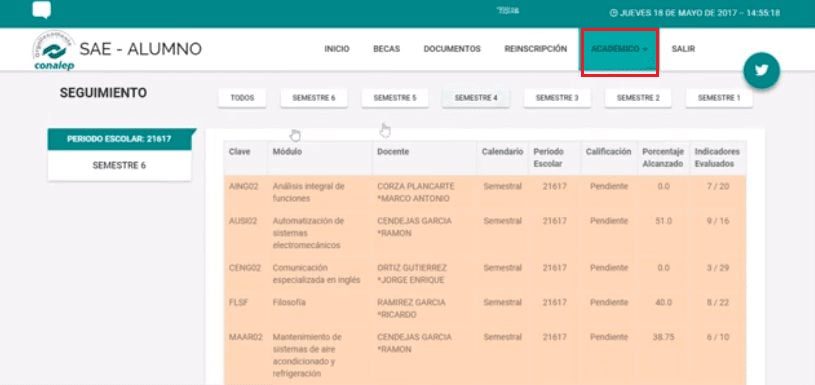815x385 pixels.
Task: Click percentage value 40.0
Action: point(663,302)
